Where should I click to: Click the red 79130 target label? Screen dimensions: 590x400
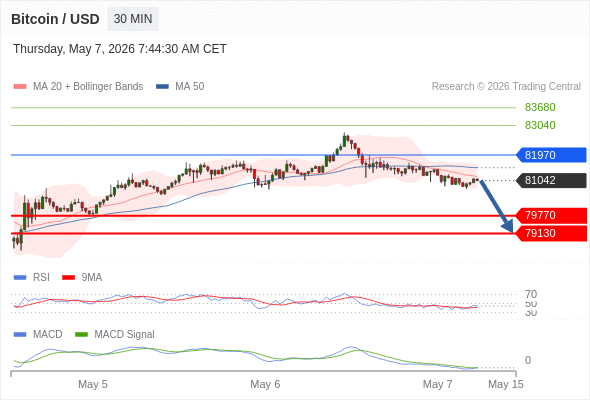pyautogui.click(x=551, y=233)
